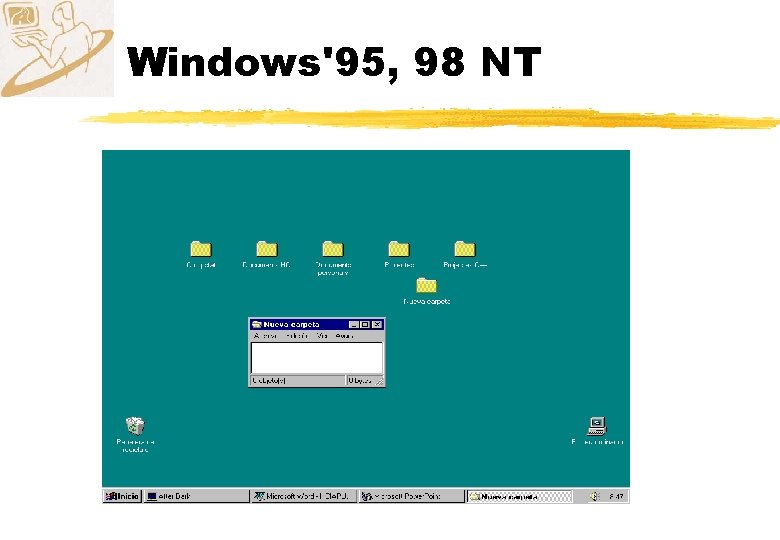This screenshot has width=780, height=540.
Task: Click the system tray clock
Action: pyautogui.click(x=616, y=496)
